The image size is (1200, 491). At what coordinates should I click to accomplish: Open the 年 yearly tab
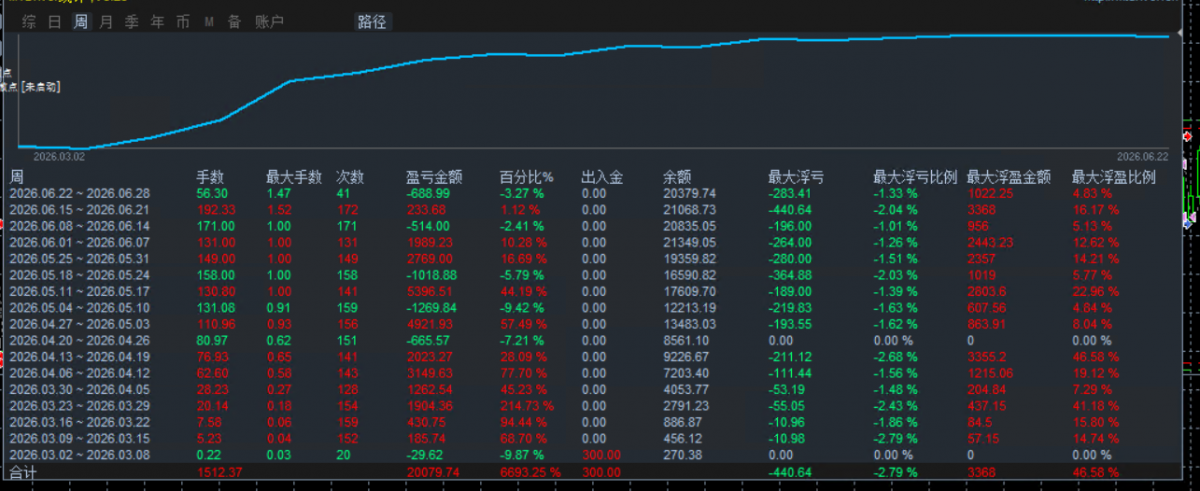pos(157,21)
